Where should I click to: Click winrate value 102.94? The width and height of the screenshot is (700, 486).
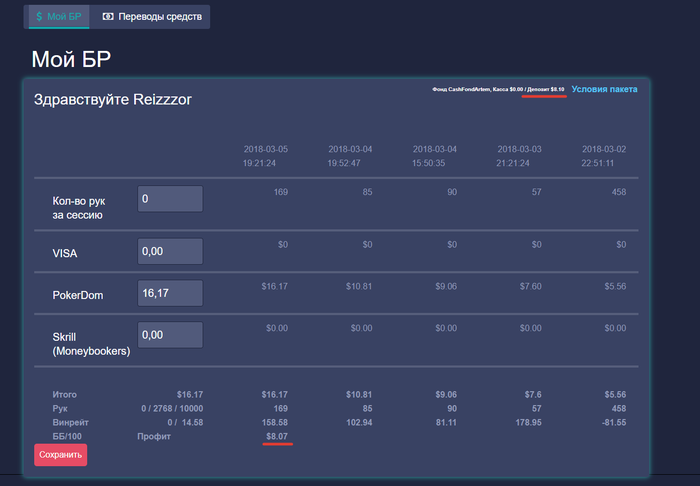point(359,422)
